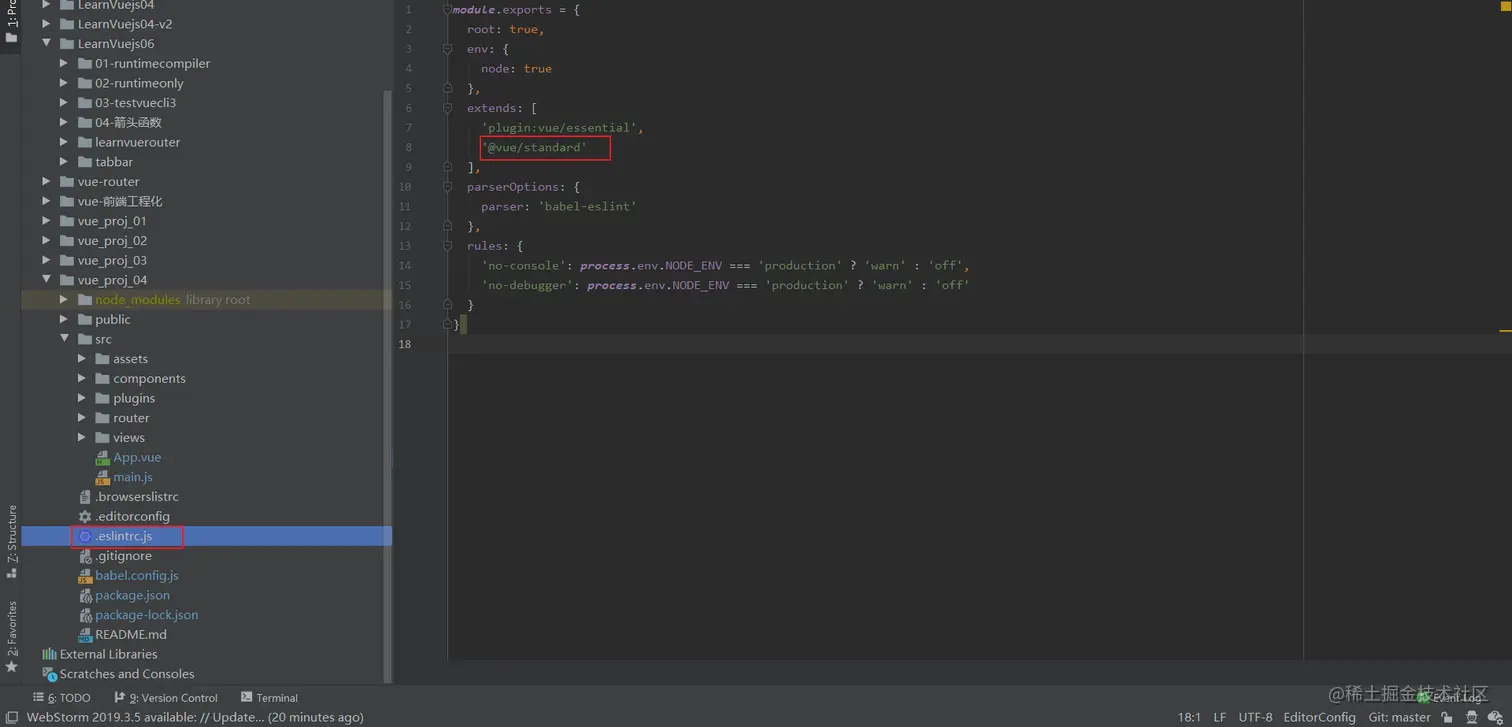
Task: Expand the 02-runtimeonly folder
Action: point(65,83)
